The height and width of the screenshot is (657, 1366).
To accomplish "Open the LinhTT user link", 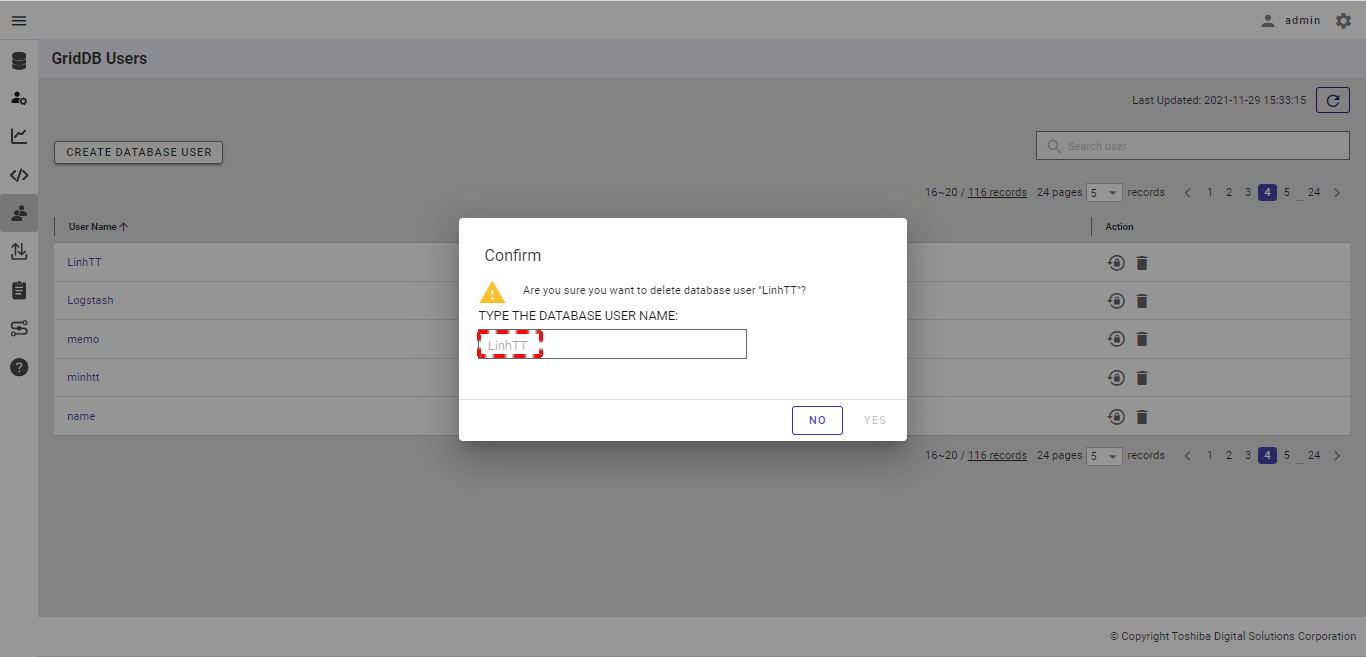I will (x=84, y=262).
